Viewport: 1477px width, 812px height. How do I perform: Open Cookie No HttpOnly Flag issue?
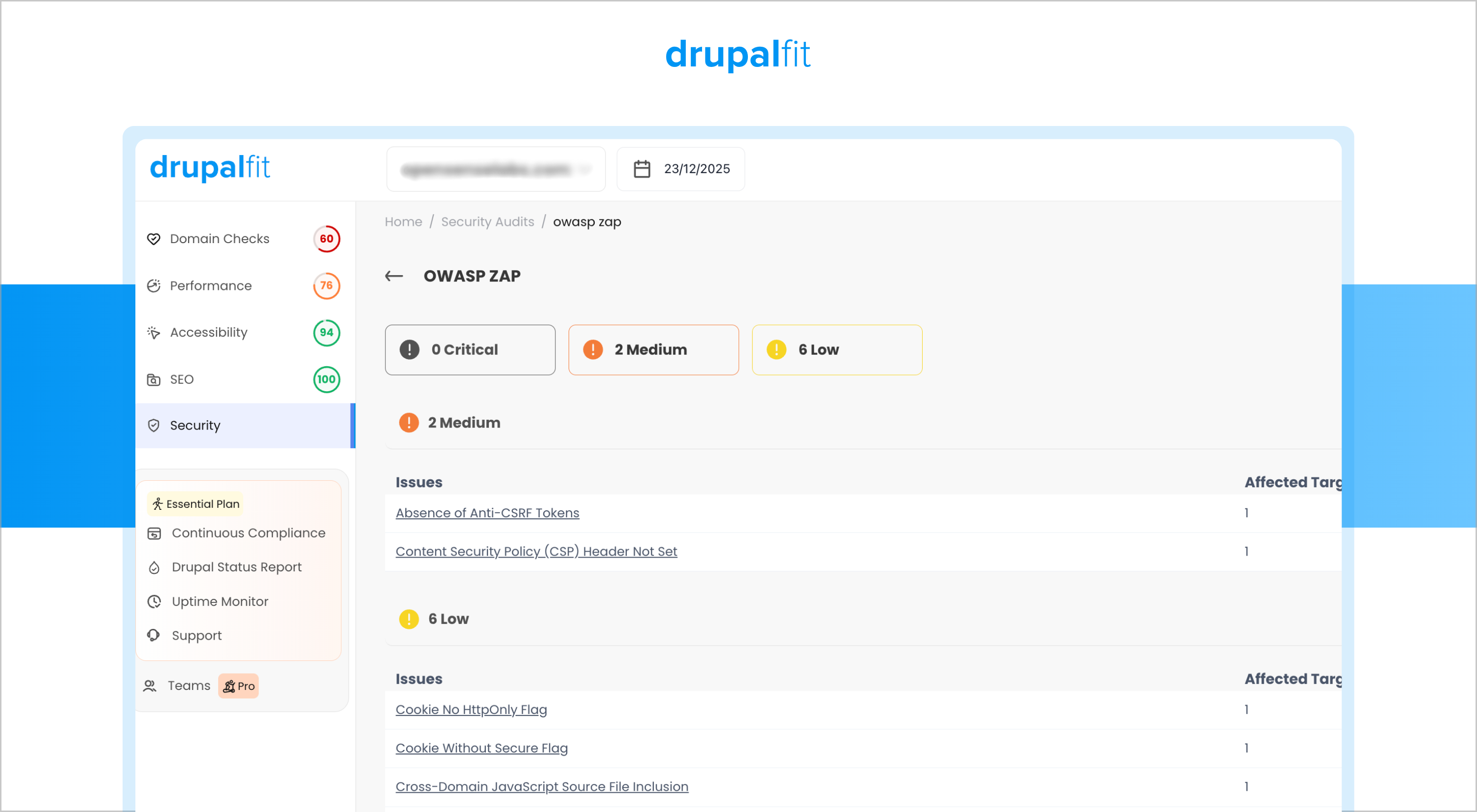pyautogui.click(x=471, y=710)
